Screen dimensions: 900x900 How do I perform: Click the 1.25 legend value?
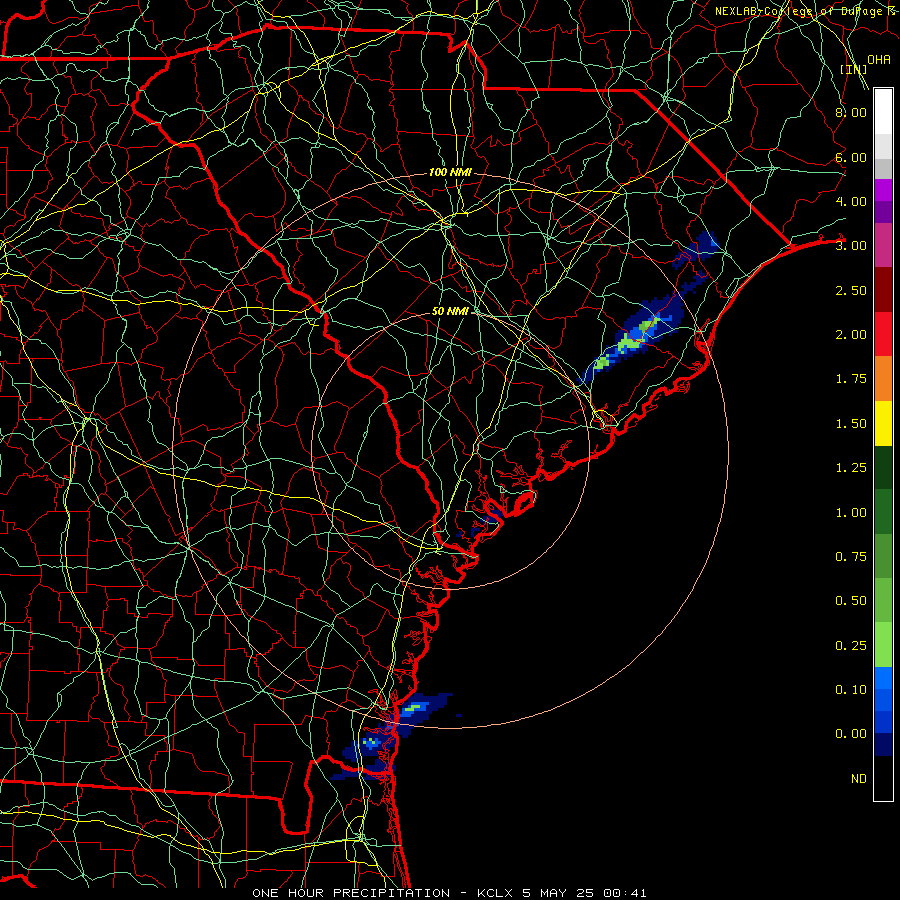[x=851, y=468]
